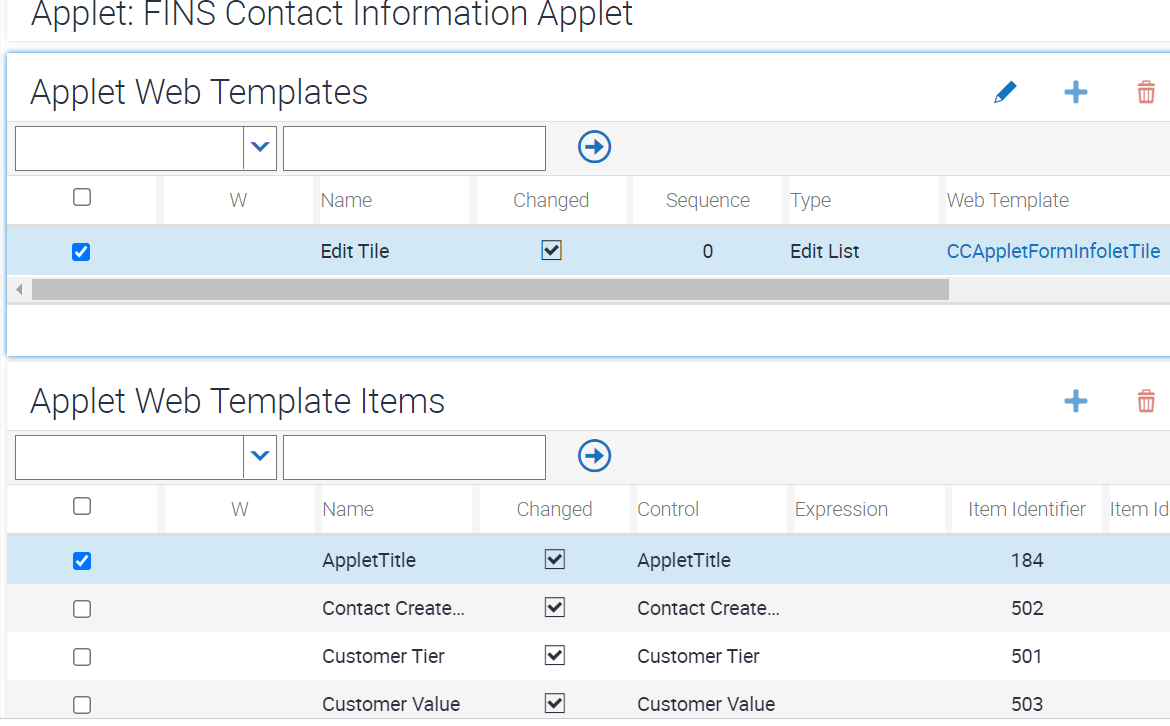1170x726 pixels.
Task: Sort records by the Name column header
Action: [x=347, y=199]
